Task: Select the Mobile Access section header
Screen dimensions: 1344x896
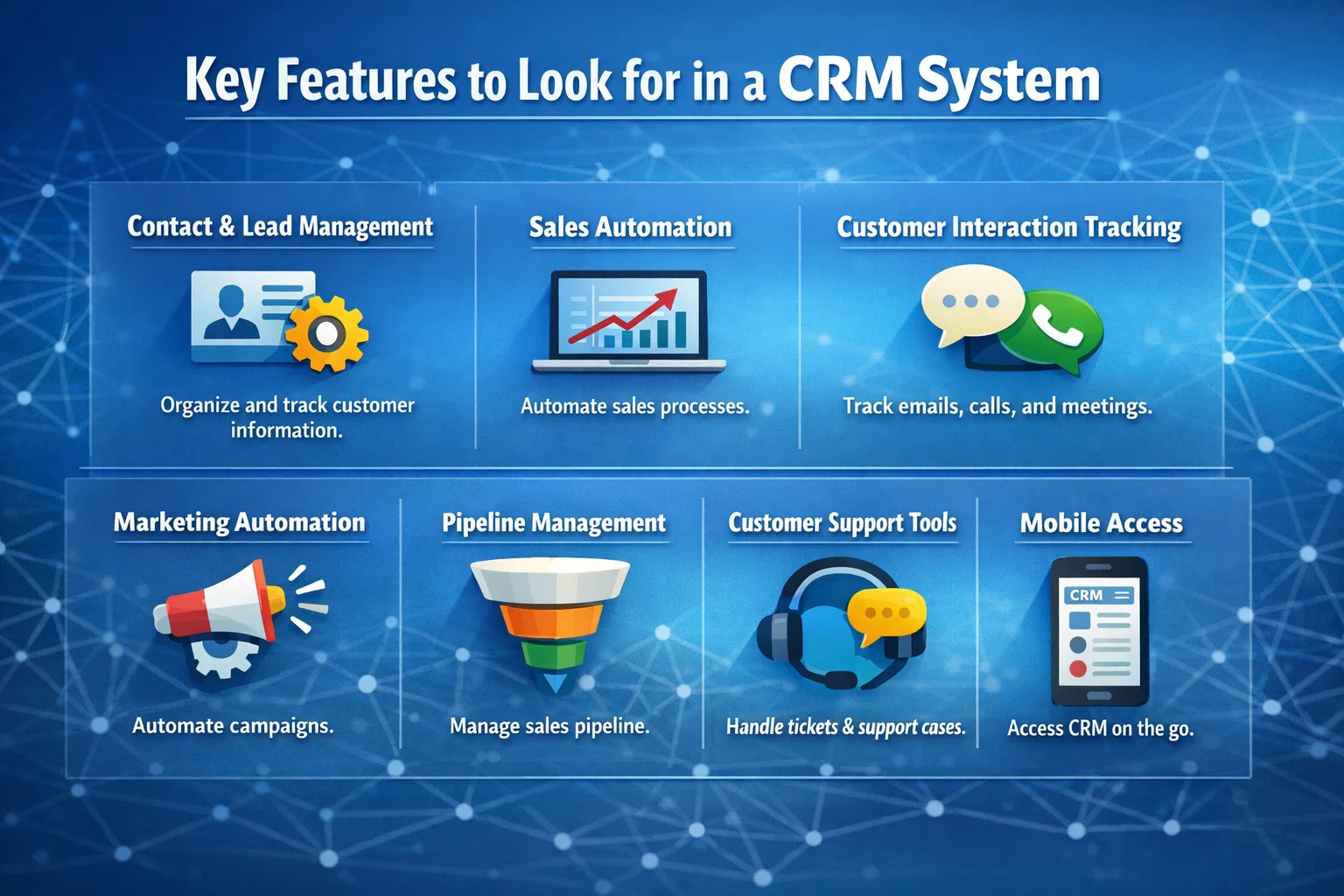Action: coord(1101,522)
